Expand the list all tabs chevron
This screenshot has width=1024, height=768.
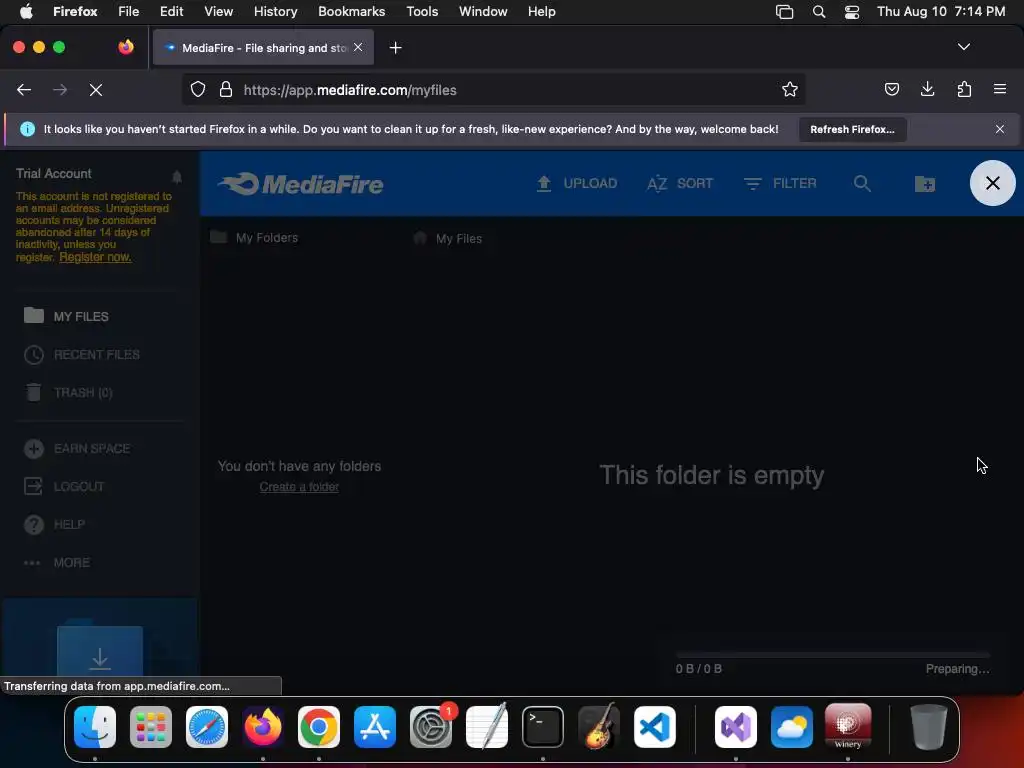pos(963,47)
